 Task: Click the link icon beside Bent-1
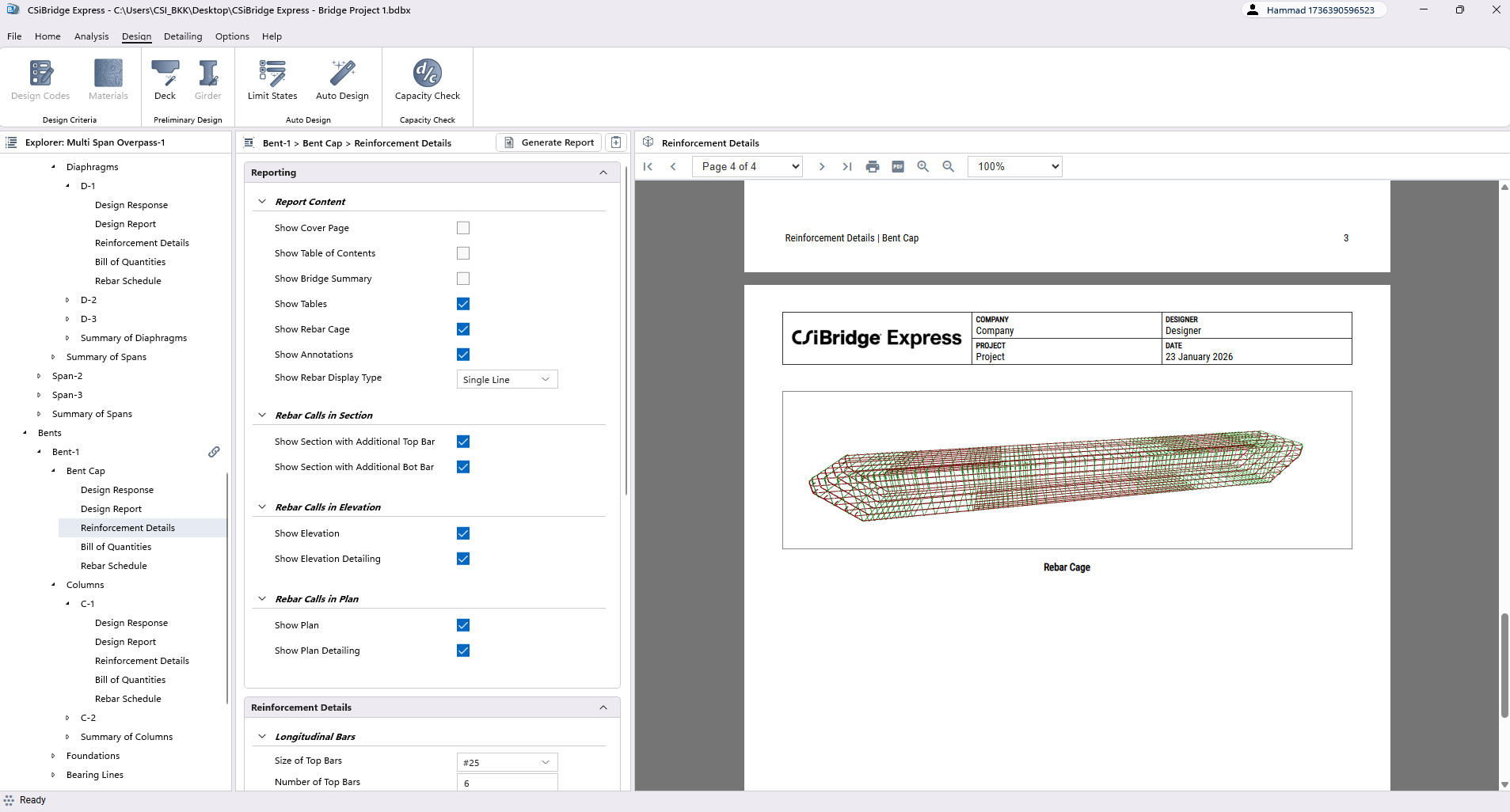tap(214, 452)
